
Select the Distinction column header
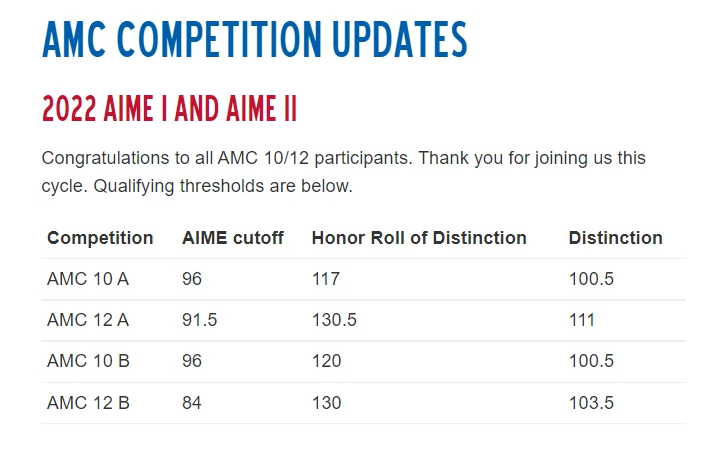tap(615, 238)
